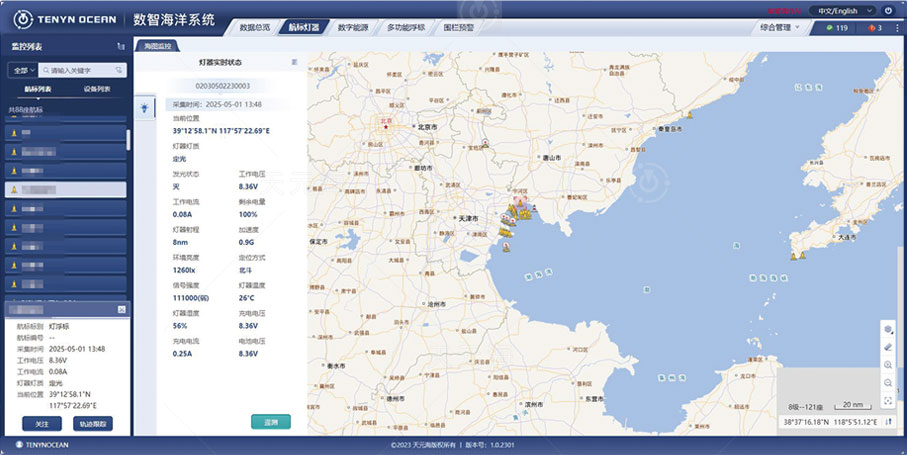The image size is (907, 455).
Task: Click the 轨迹跟踪 button
Action: coord(94,424)
